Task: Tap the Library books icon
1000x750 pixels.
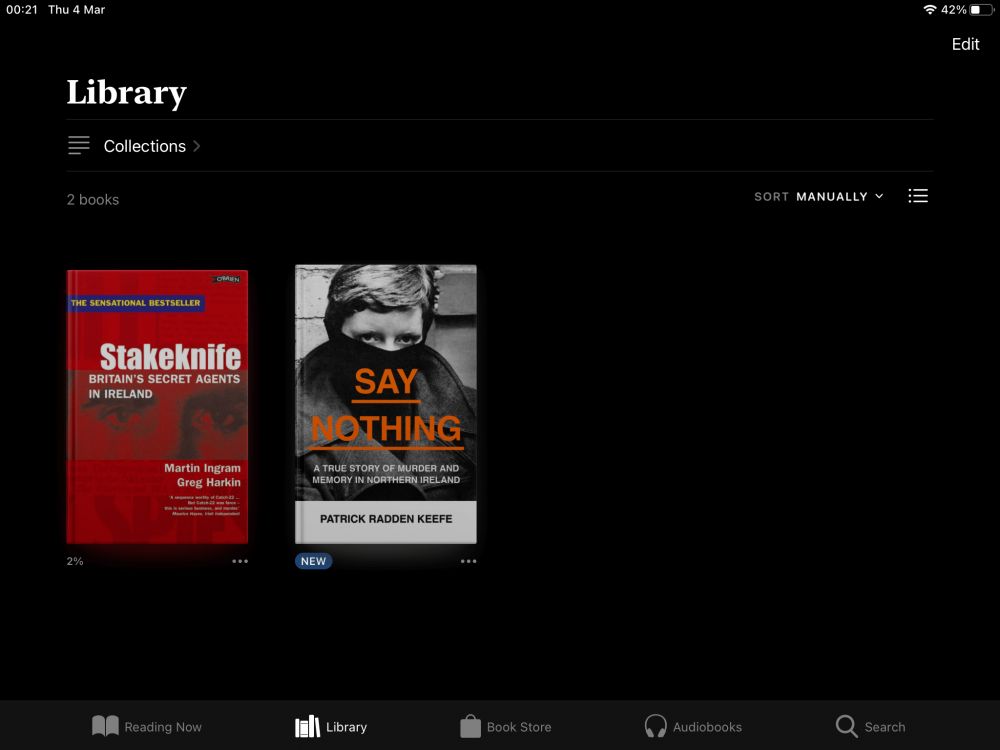Action: click(x=307, y=726)
